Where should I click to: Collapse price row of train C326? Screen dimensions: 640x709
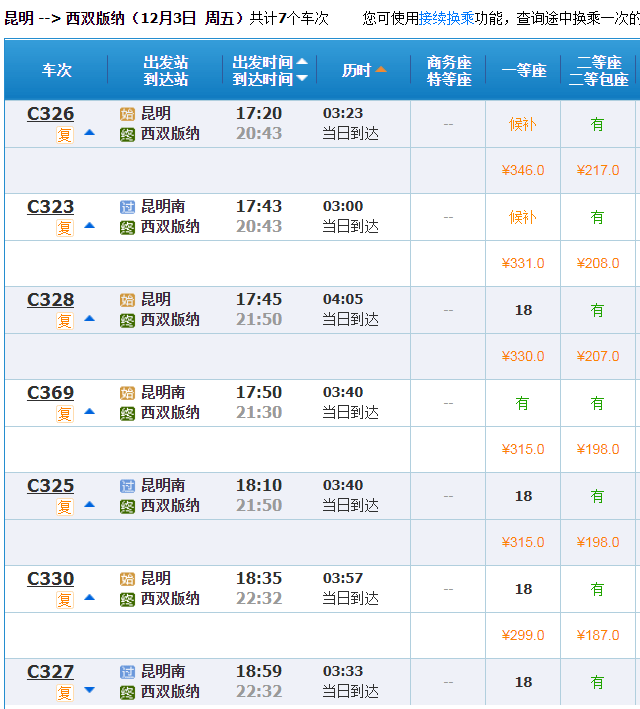pos(90,132)
